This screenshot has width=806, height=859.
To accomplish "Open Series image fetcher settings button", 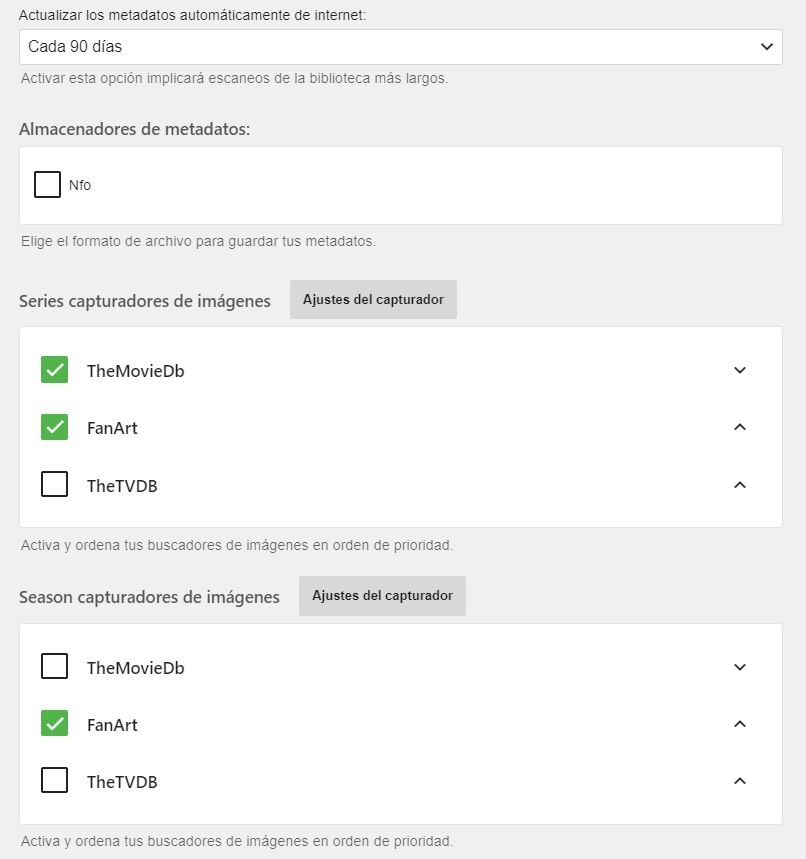I will point(373,300).
